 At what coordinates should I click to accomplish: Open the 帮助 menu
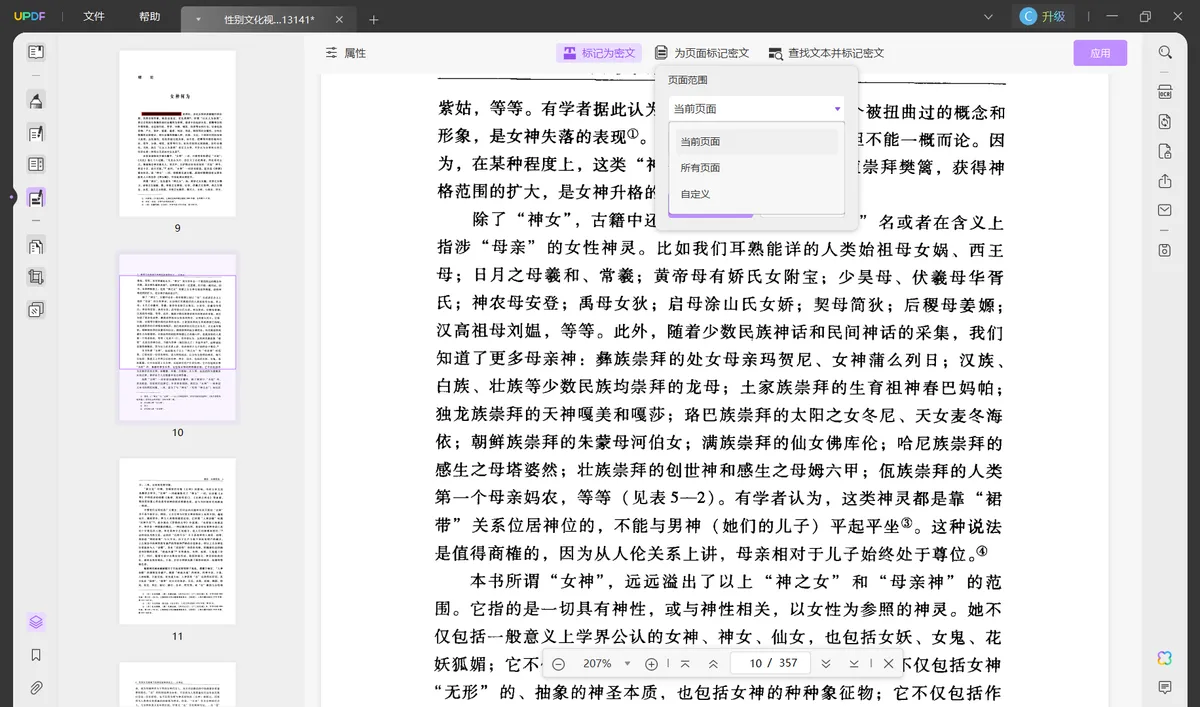tap(149, 16)
